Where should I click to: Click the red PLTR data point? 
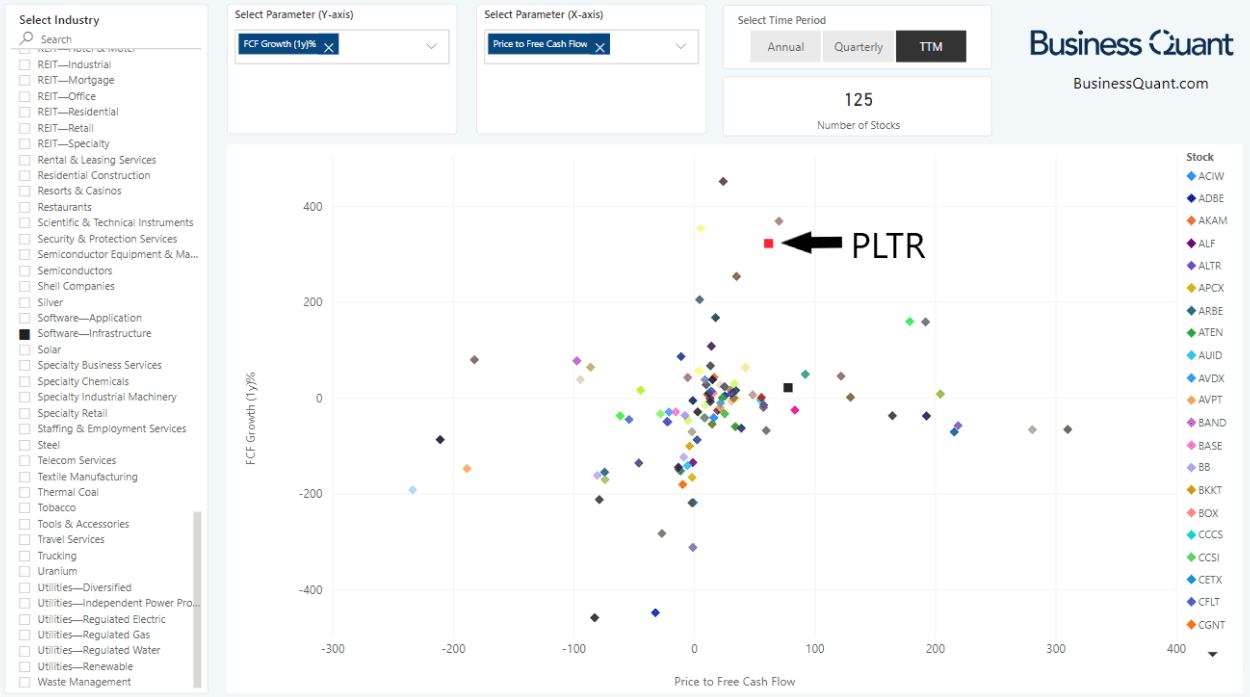coord(768,243)
